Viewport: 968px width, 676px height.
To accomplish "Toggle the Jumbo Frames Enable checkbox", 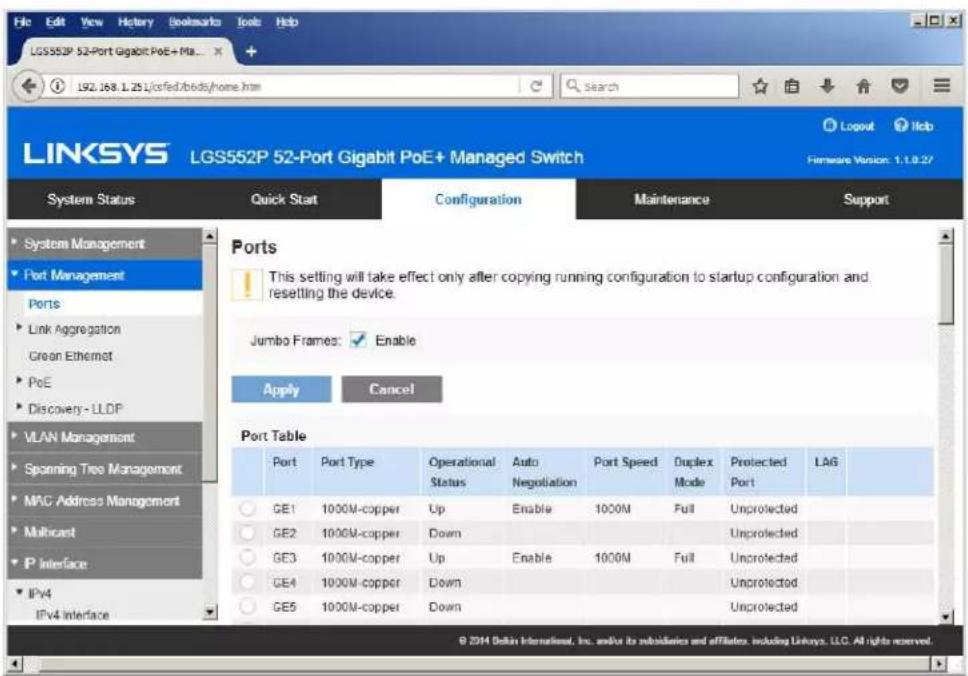I will coord(358,340).
